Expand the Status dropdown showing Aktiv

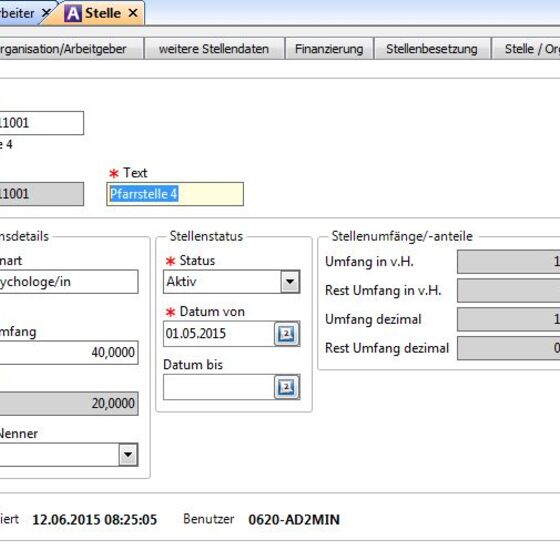(290, 281)
